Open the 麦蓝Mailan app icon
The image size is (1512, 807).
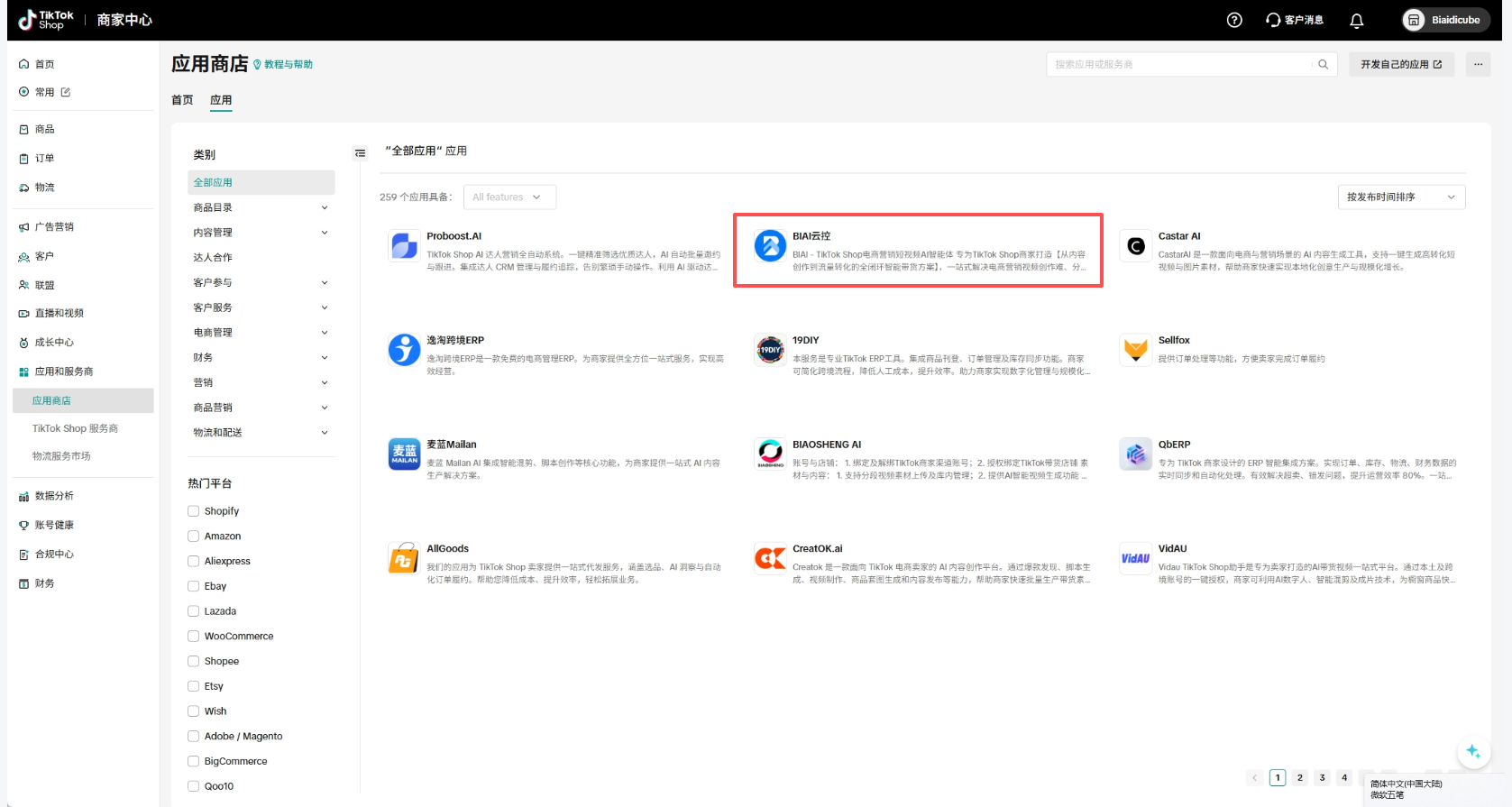point(403,454)
